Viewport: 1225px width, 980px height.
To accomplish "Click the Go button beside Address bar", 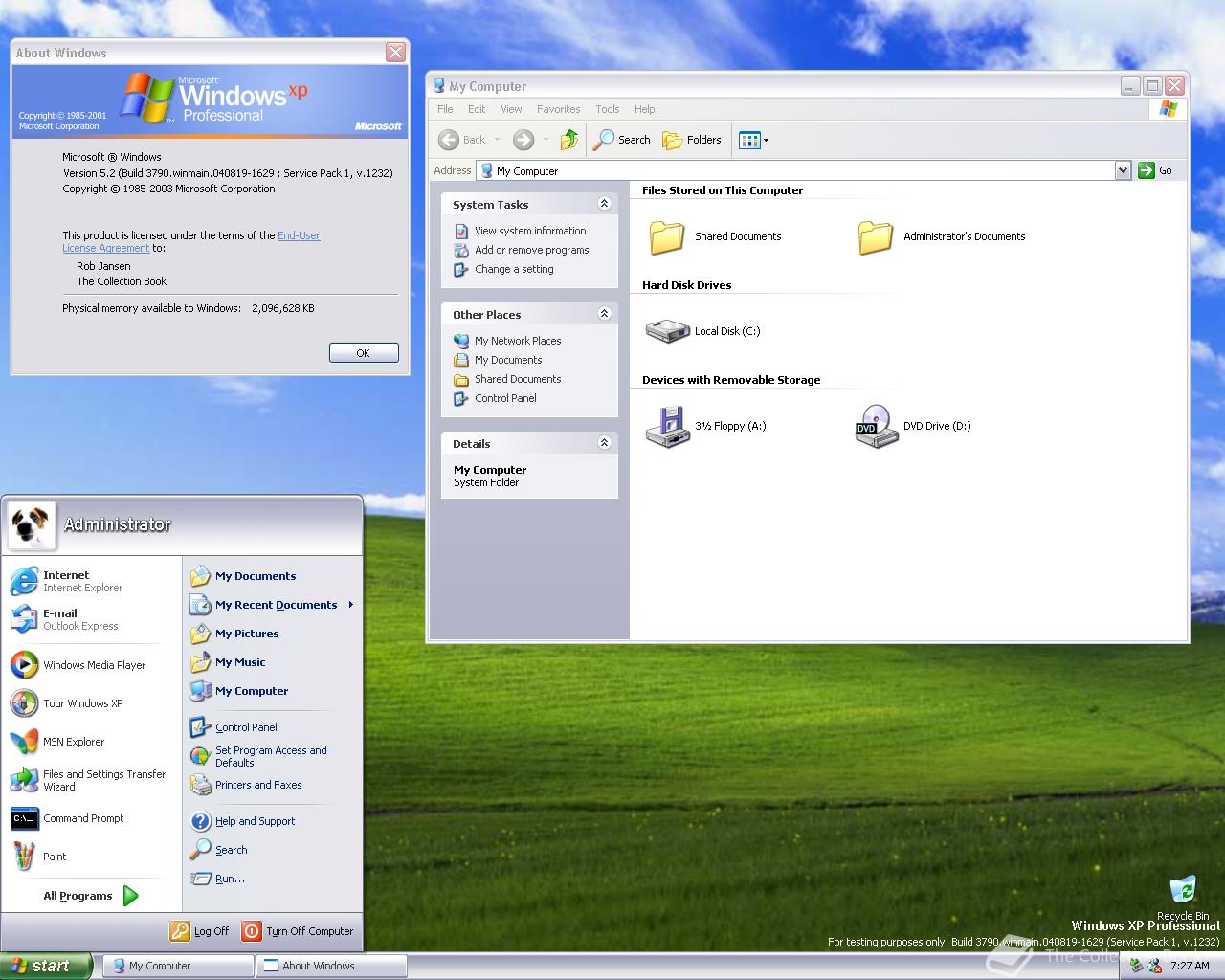I will click(x=1156, y=170).
